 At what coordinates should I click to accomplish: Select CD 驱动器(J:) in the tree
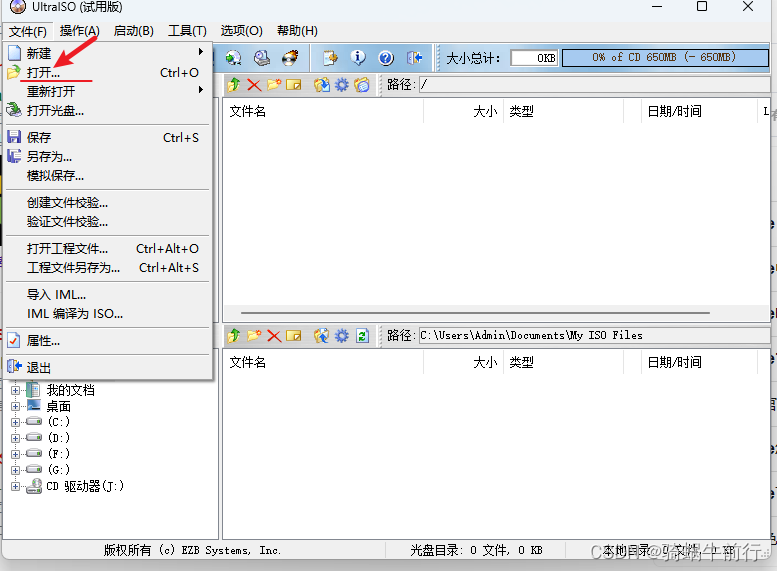pyautogui.click(x=85, y=486)
